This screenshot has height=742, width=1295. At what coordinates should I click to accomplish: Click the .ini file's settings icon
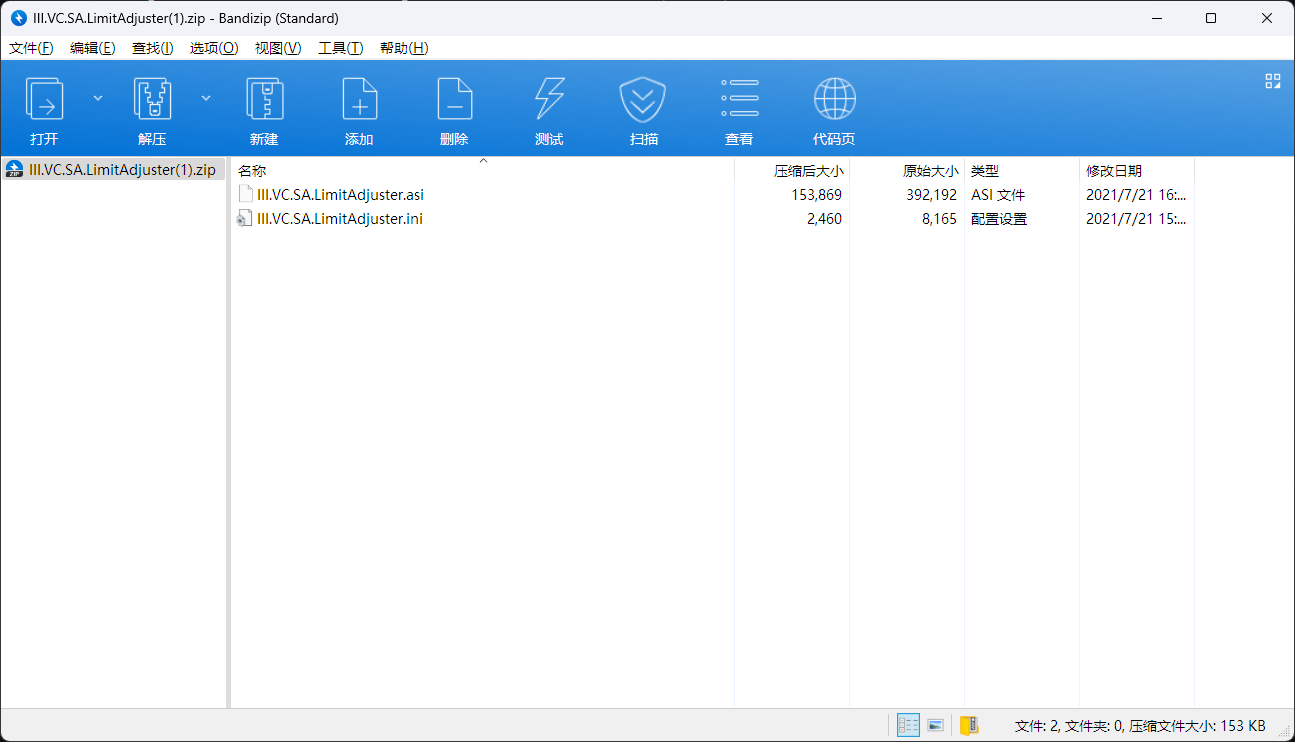[x=245, y=219]
